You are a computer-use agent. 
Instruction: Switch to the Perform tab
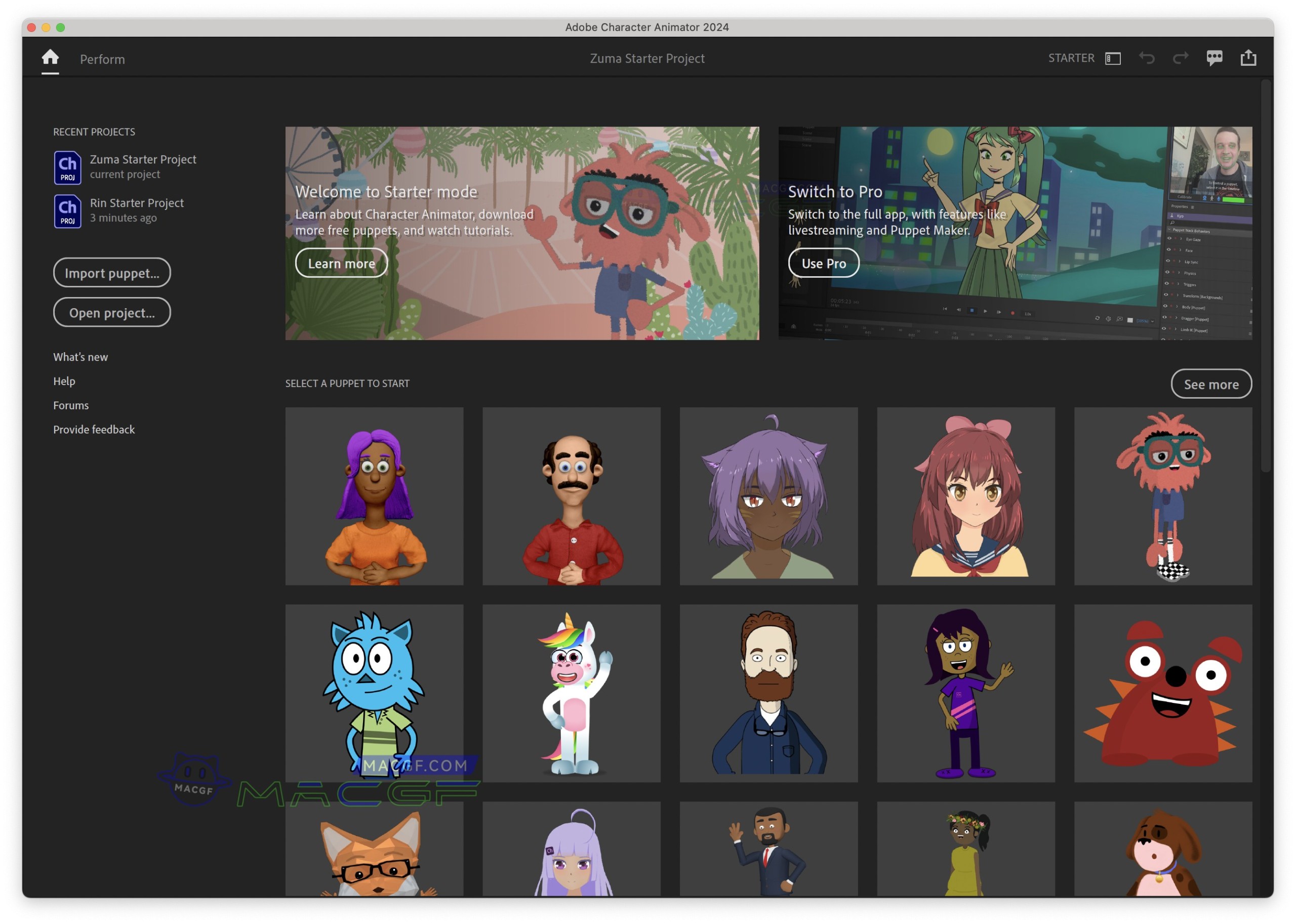[102, 59]
